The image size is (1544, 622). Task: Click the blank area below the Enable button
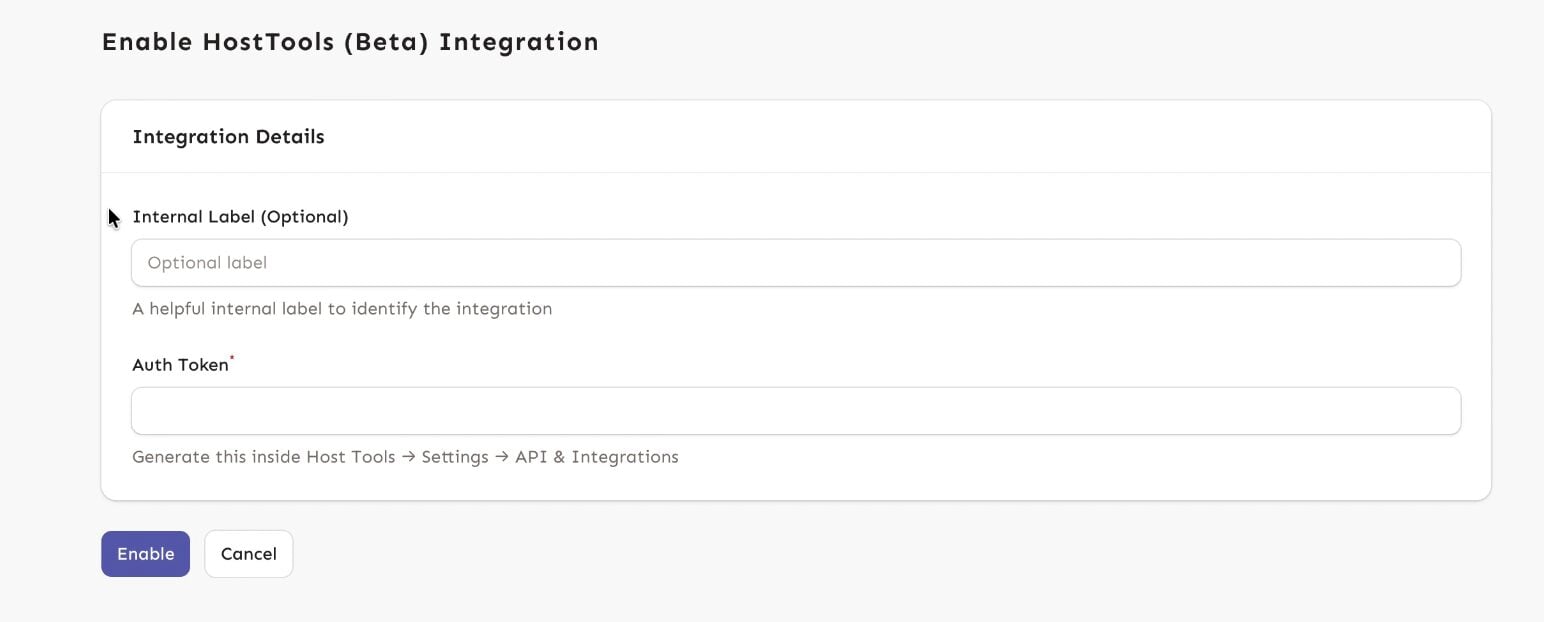pyautogui.click(x=145, y=600)
